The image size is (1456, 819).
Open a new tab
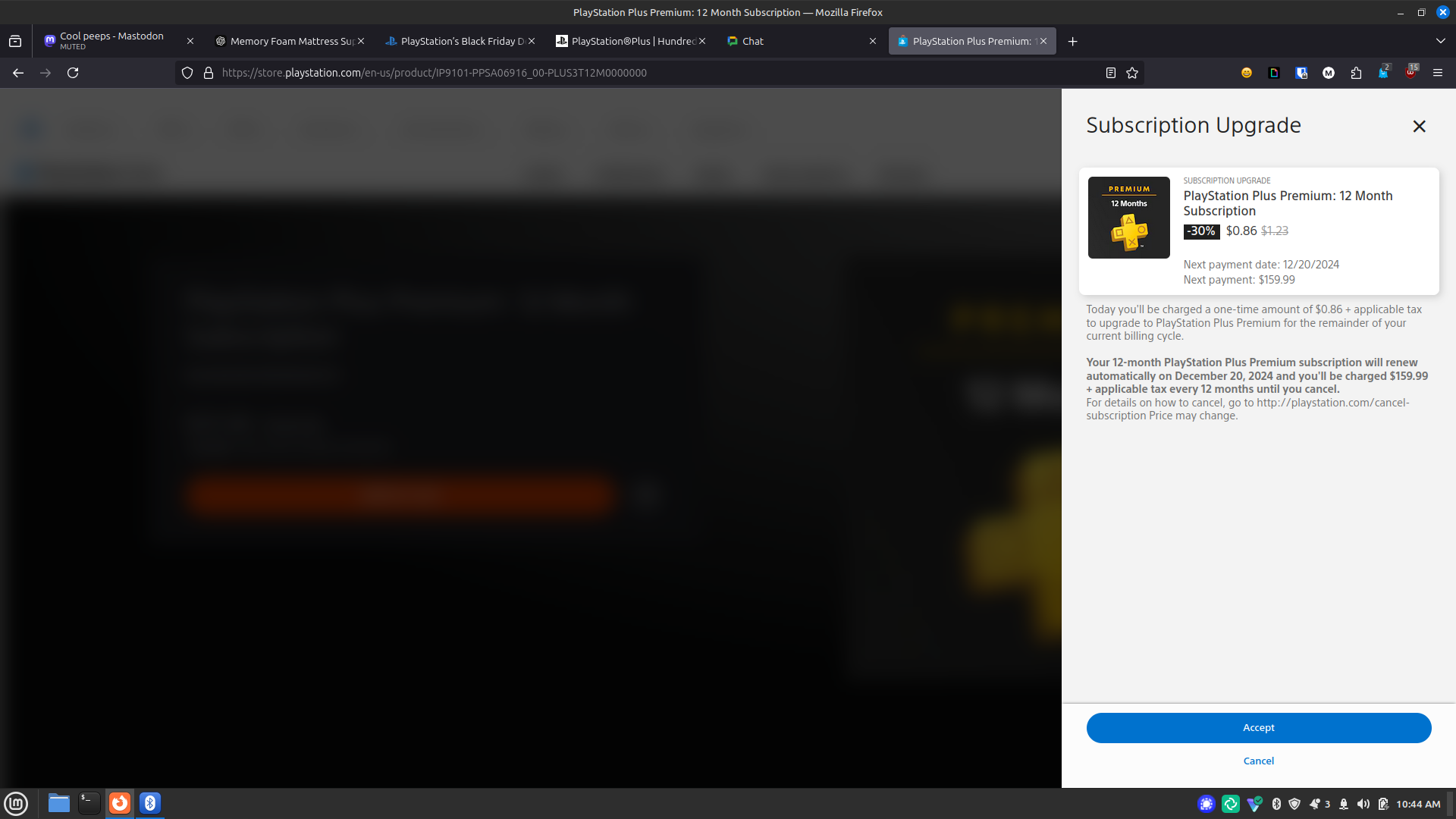pyautogui.click(x=1072, y=42)
